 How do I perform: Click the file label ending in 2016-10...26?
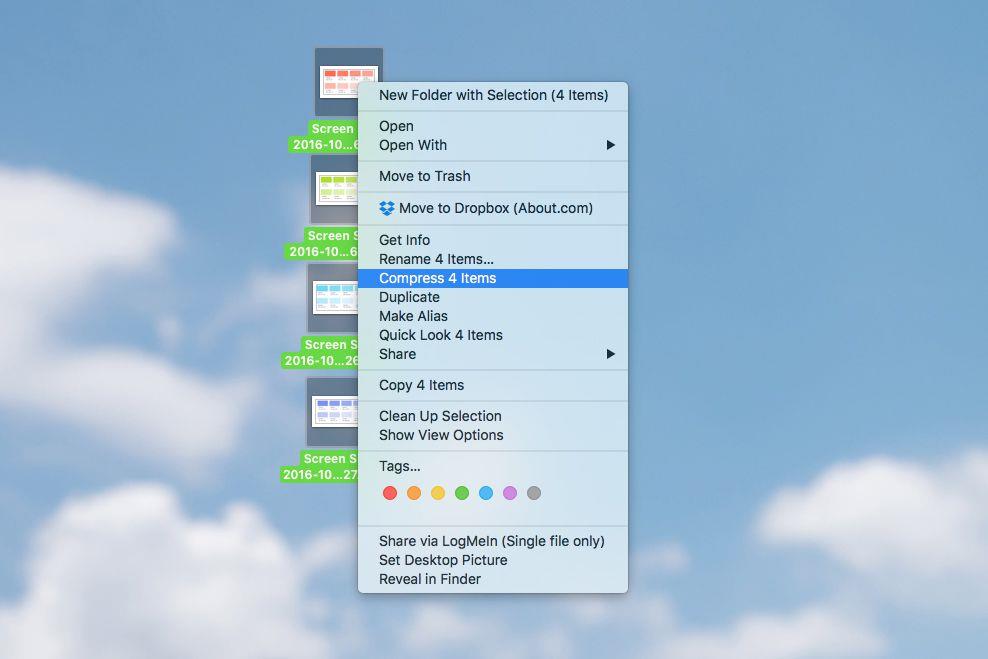320,353
